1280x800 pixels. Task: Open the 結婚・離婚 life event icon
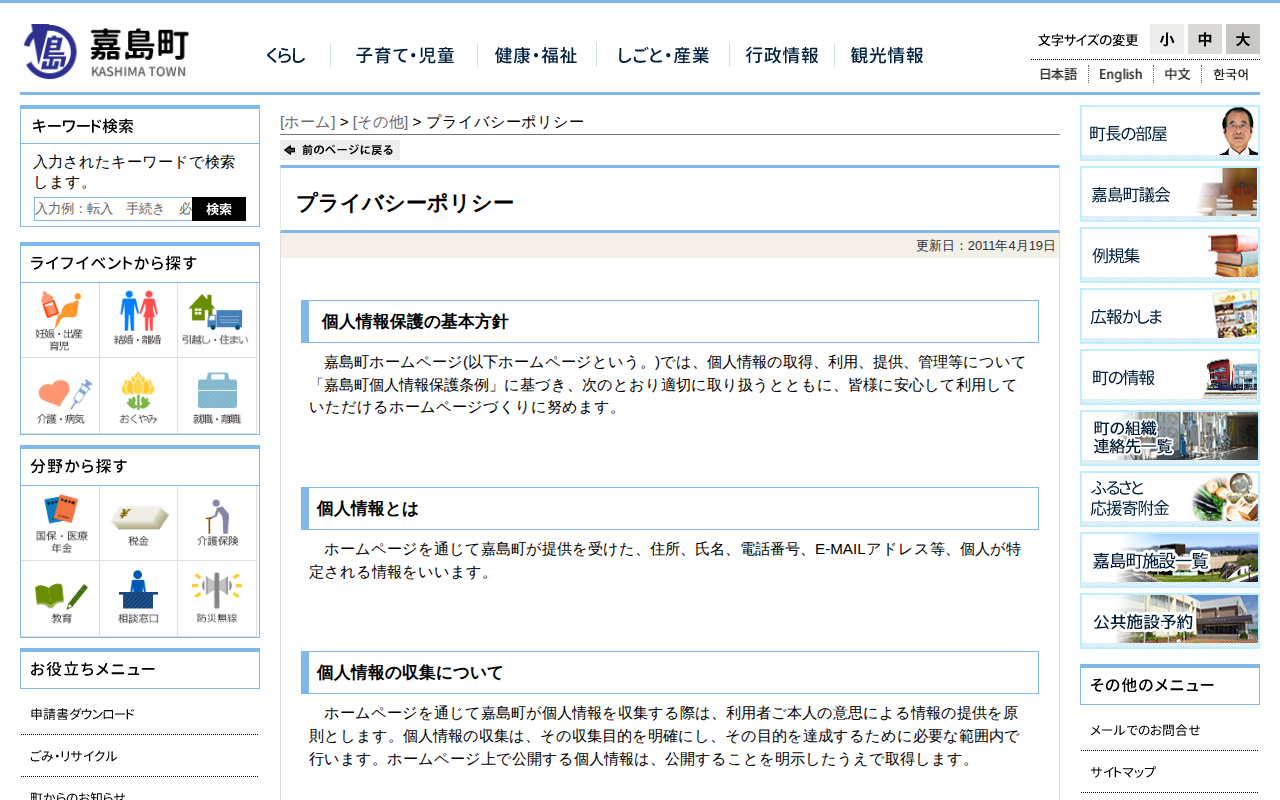click(x=138, y=321)
